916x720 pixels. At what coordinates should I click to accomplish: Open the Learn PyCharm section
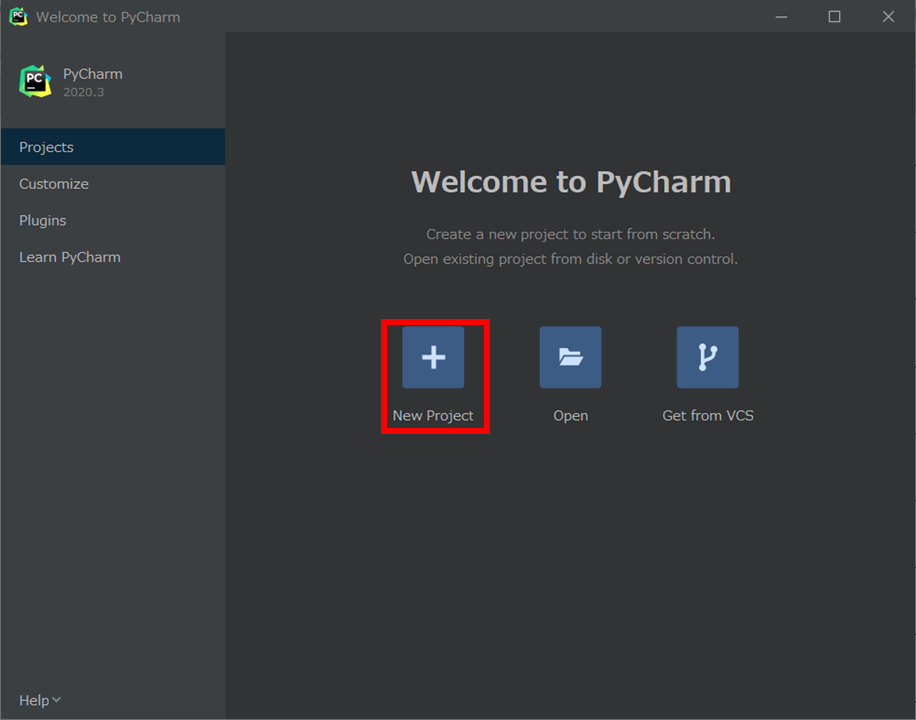pos(69,257)
